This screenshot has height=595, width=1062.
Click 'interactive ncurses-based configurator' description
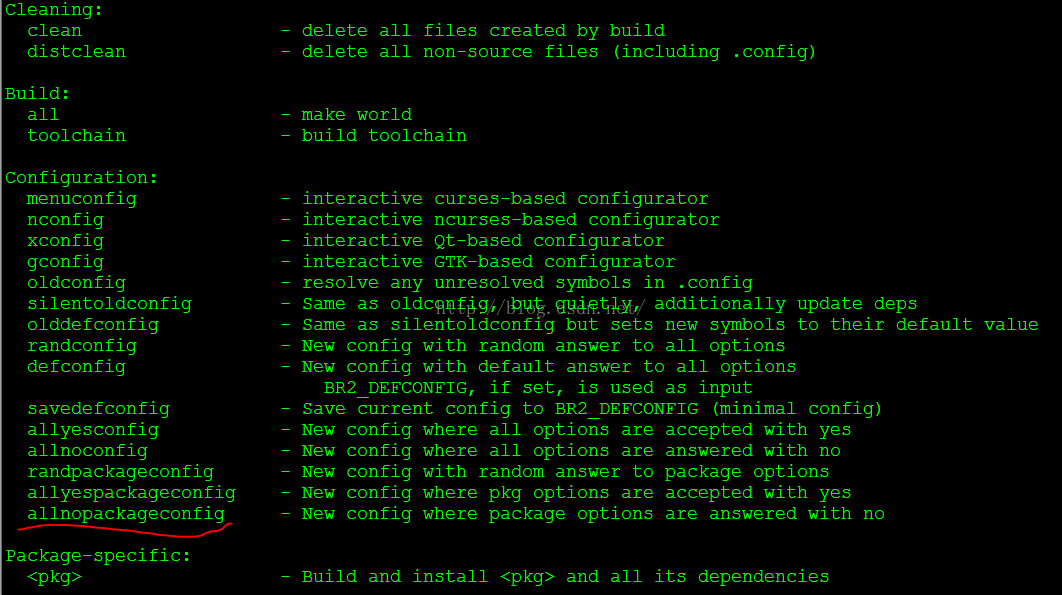pos(511,220)
